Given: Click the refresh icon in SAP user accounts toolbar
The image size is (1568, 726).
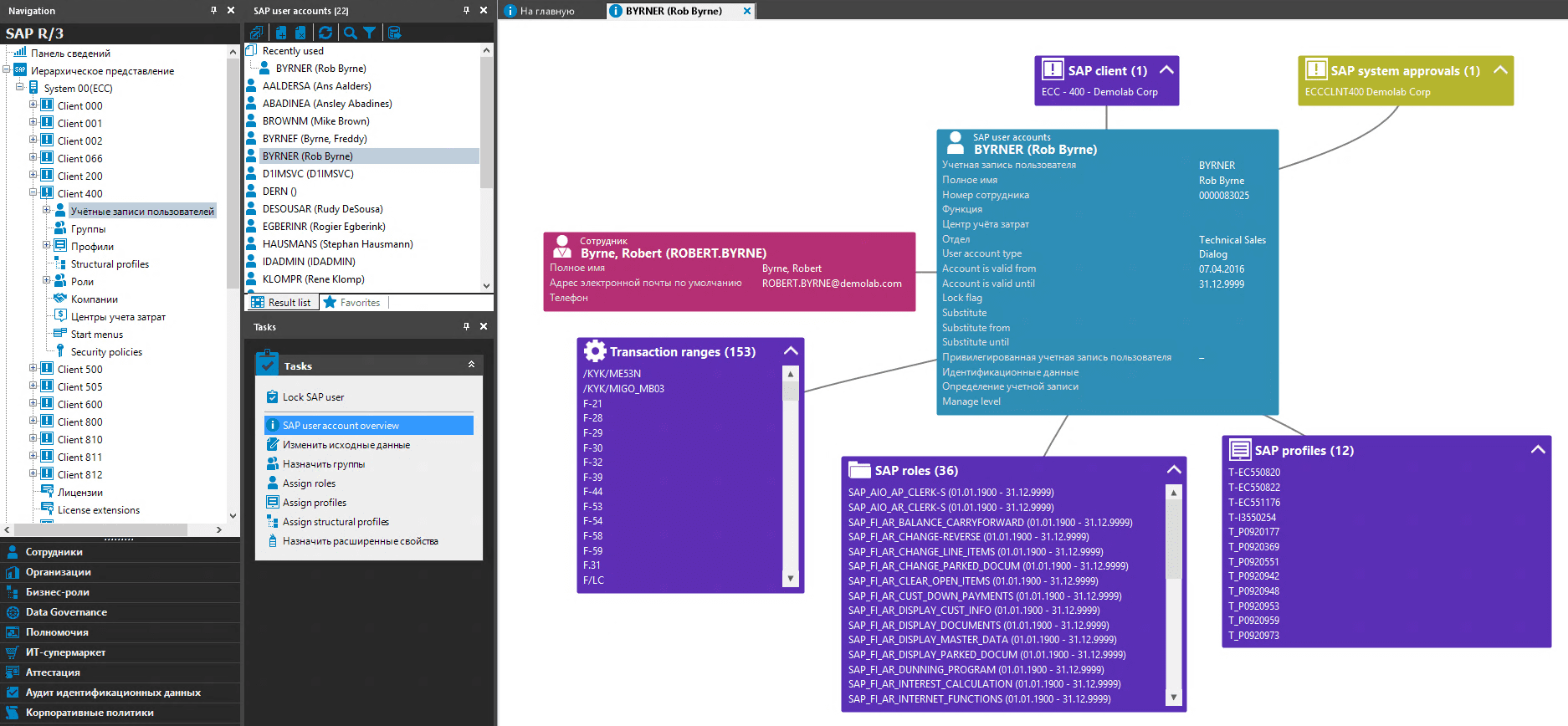Looking at the screenshot, I should coord(325,33).
